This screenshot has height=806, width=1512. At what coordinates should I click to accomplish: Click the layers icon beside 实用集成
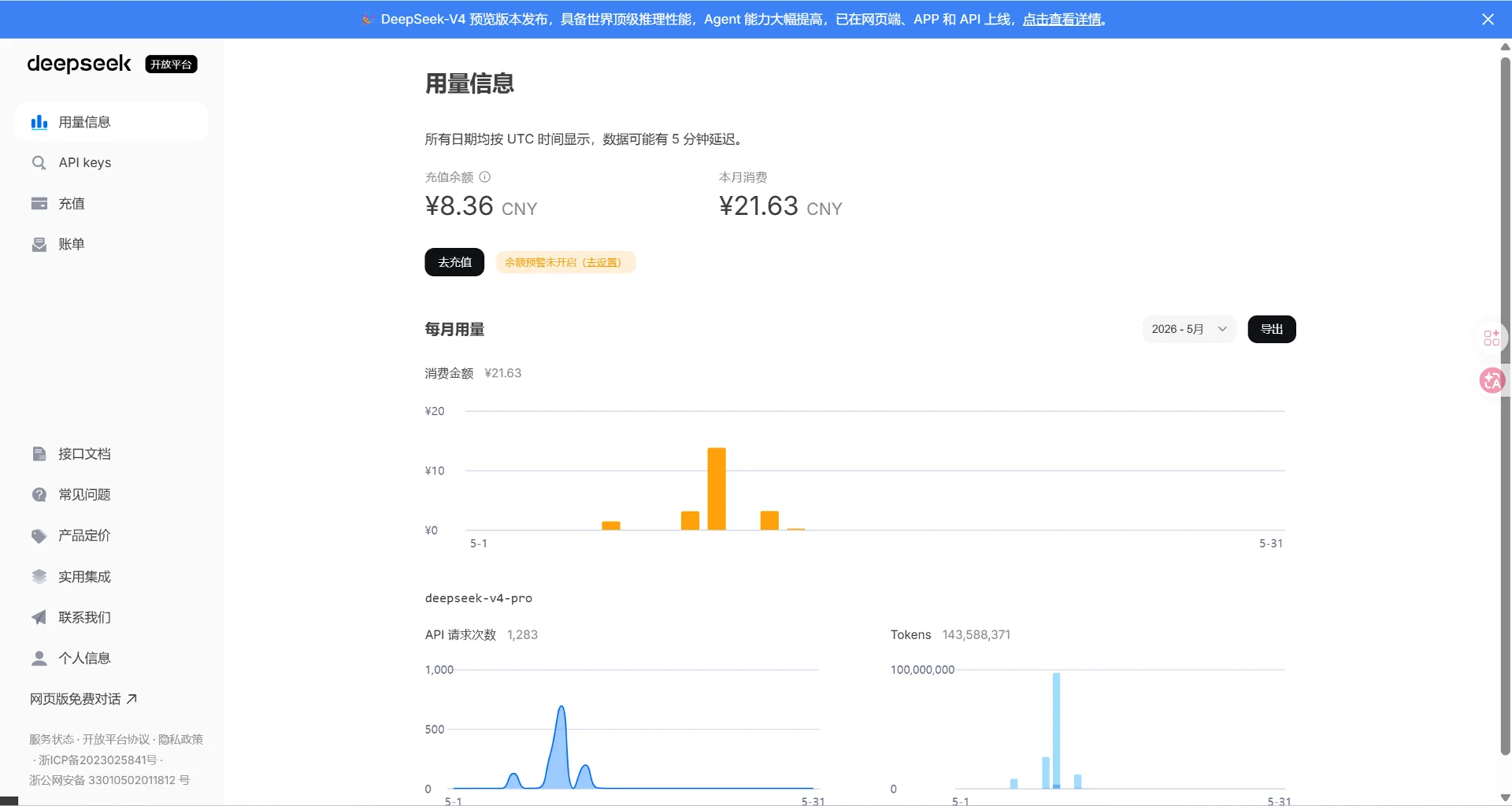tap(39, 577)
